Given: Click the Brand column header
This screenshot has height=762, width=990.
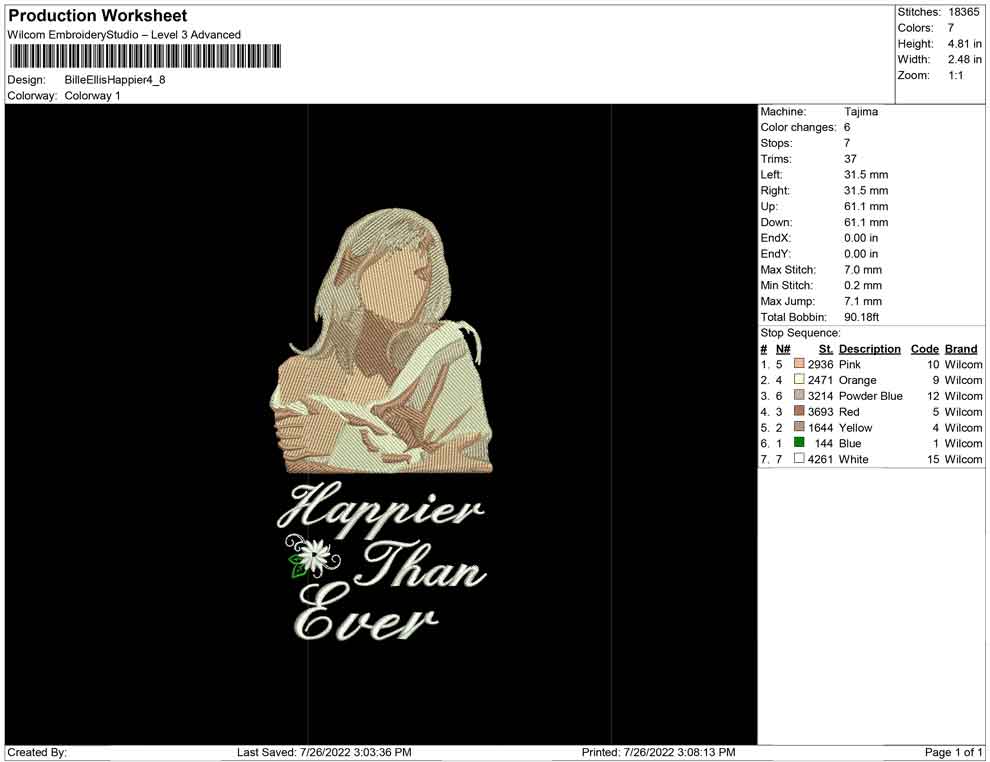Looking at the screenshot, I should tap(961, 349).
